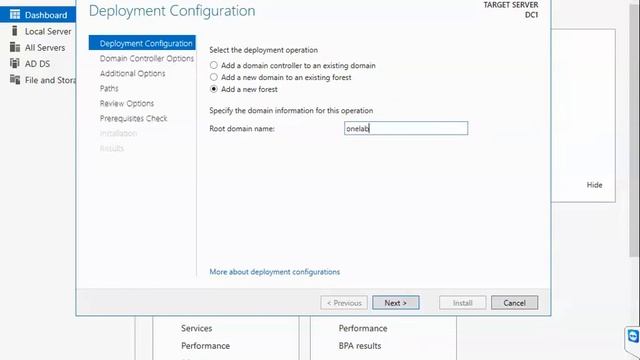
Task: Go to Review Options step
Action: [x=127, y=103]
